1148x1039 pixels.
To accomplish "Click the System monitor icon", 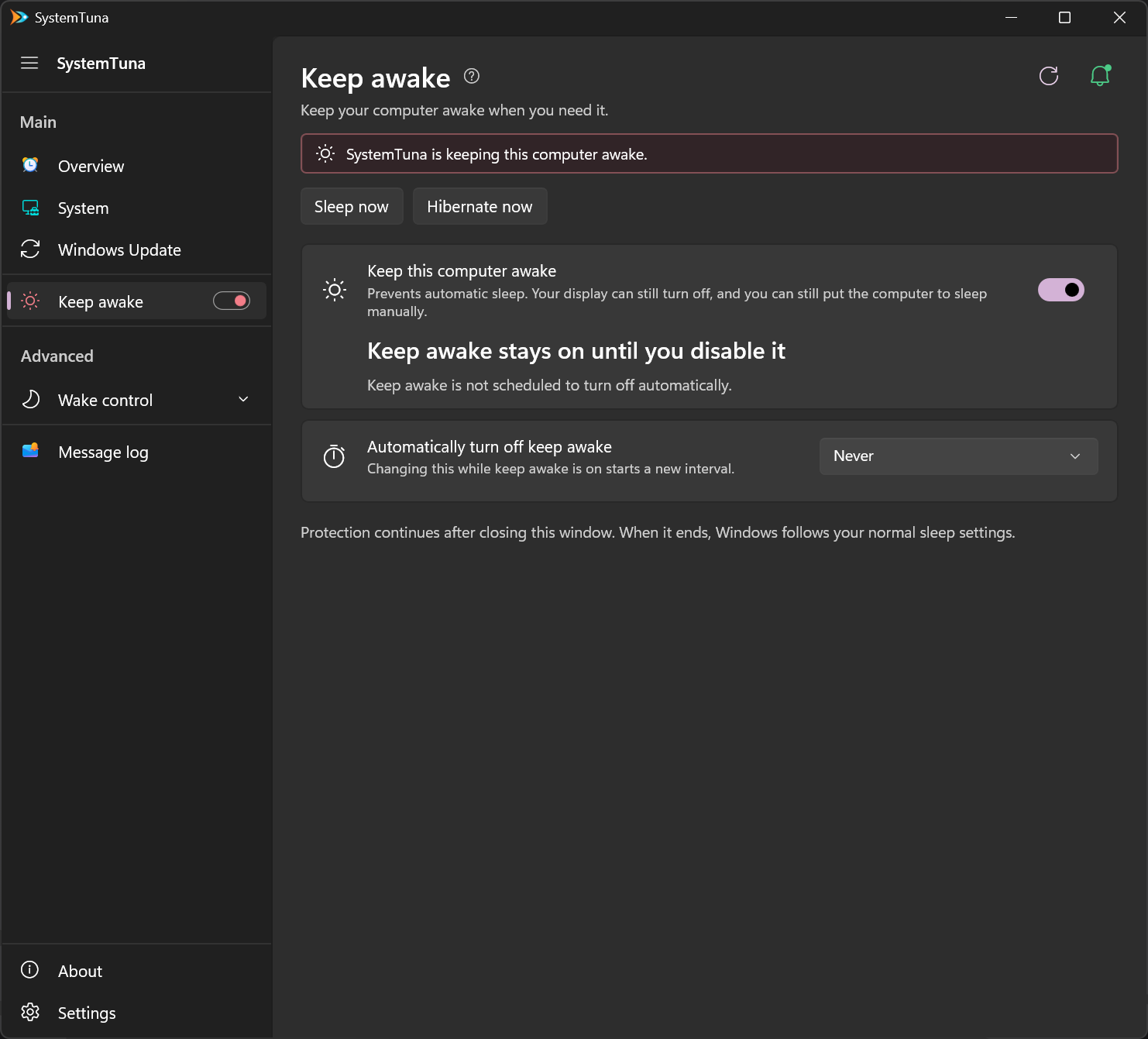I will 30,208.
